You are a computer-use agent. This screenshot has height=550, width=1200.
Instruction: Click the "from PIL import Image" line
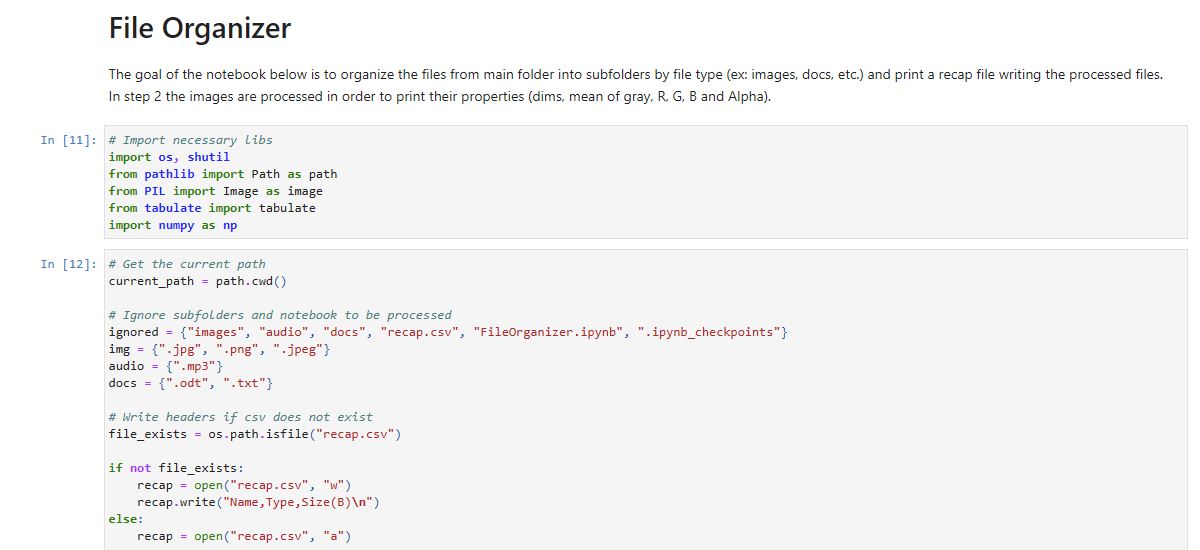(216, 191)
